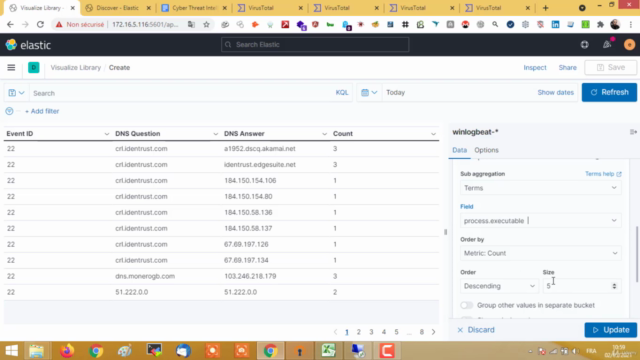Image resolution: width=640 pixels, height=360 pixels.
Task: Open the newsfeed bell notifications
Action: (x=607, y=45)
